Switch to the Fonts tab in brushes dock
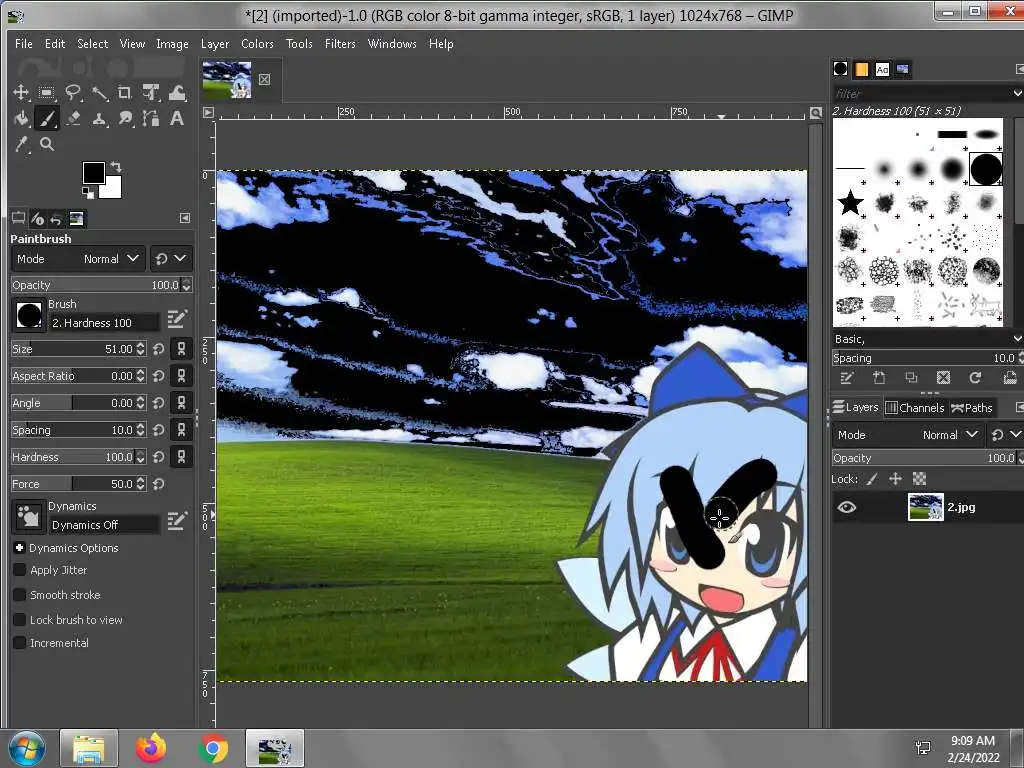1024x768 pixels. pos(882,69)
